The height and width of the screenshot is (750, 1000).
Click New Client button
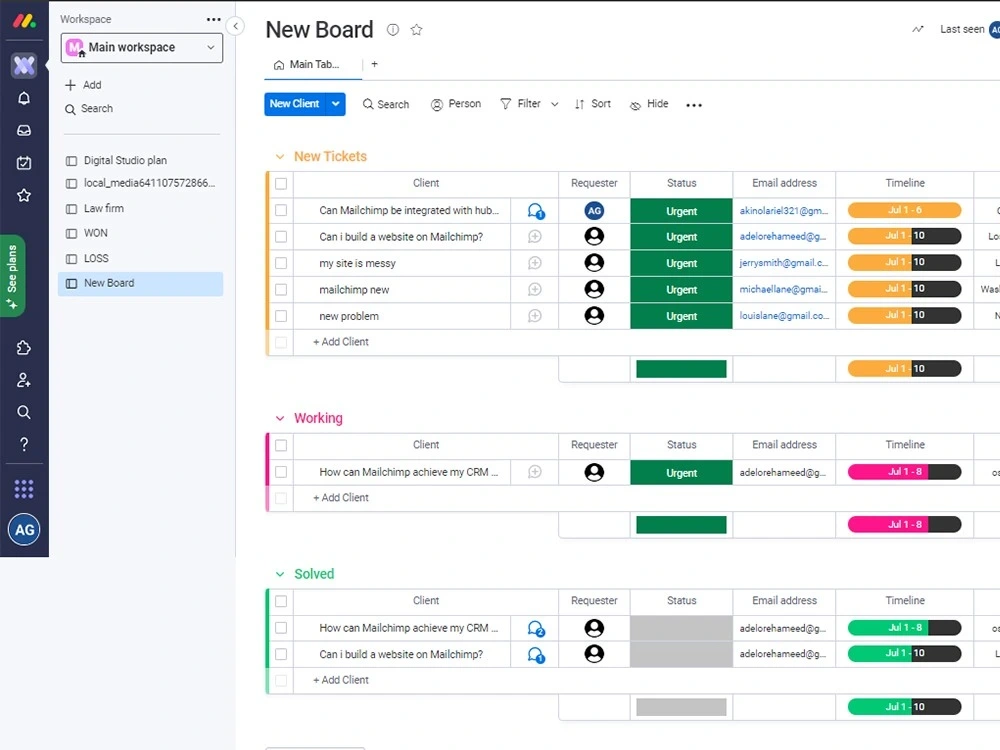click(295, 104)
